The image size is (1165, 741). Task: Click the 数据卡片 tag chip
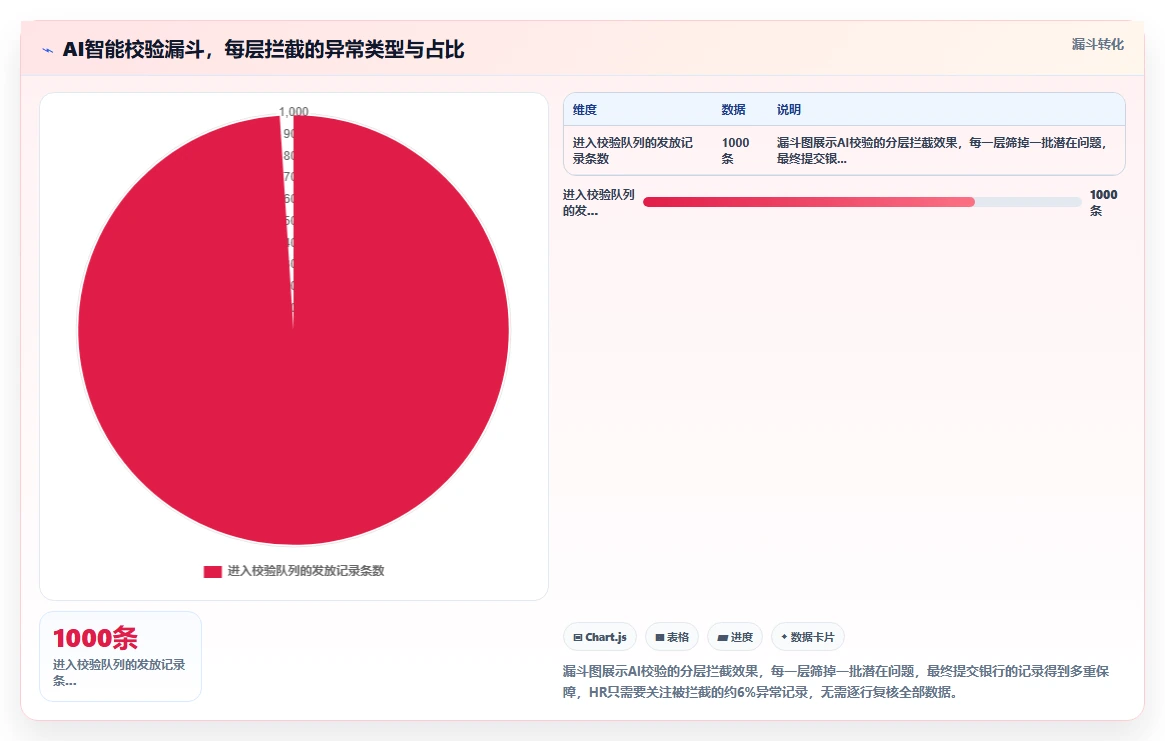[808, 637]
